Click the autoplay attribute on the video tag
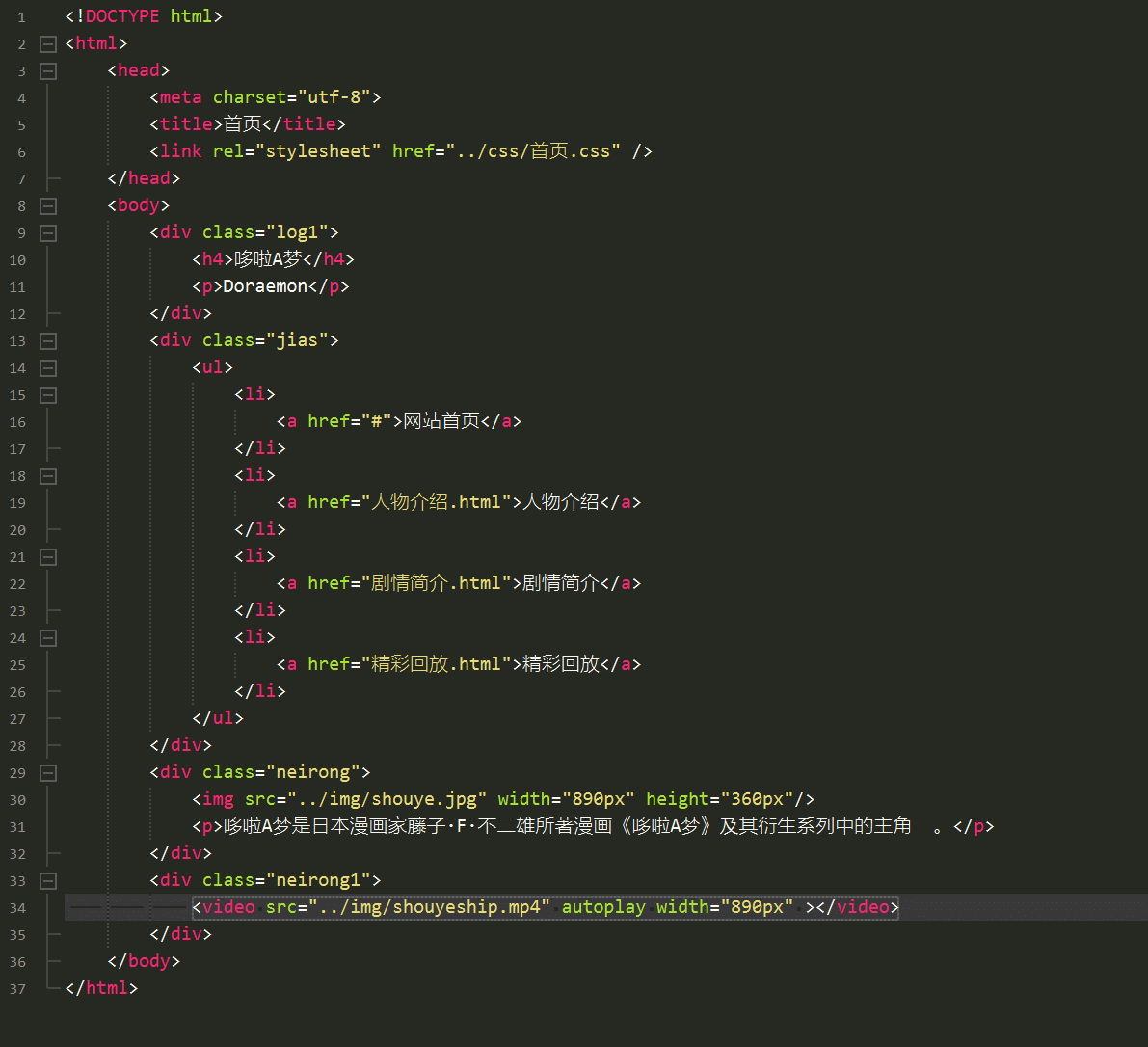This screenshot has width=1148, height=1047. click(x=603, y=907)
